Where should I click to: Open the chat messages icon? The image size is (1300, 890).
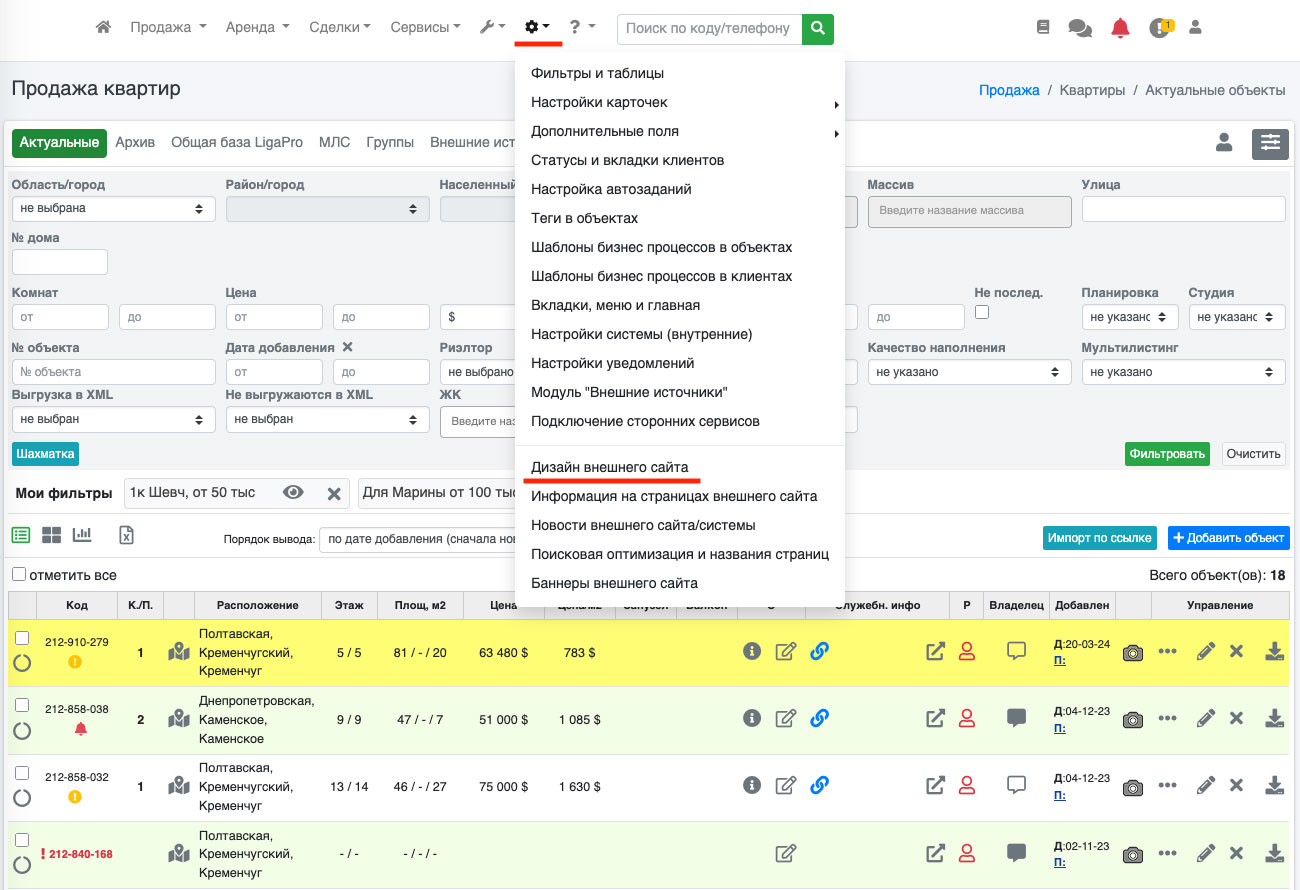click(x=1080, y=28)
